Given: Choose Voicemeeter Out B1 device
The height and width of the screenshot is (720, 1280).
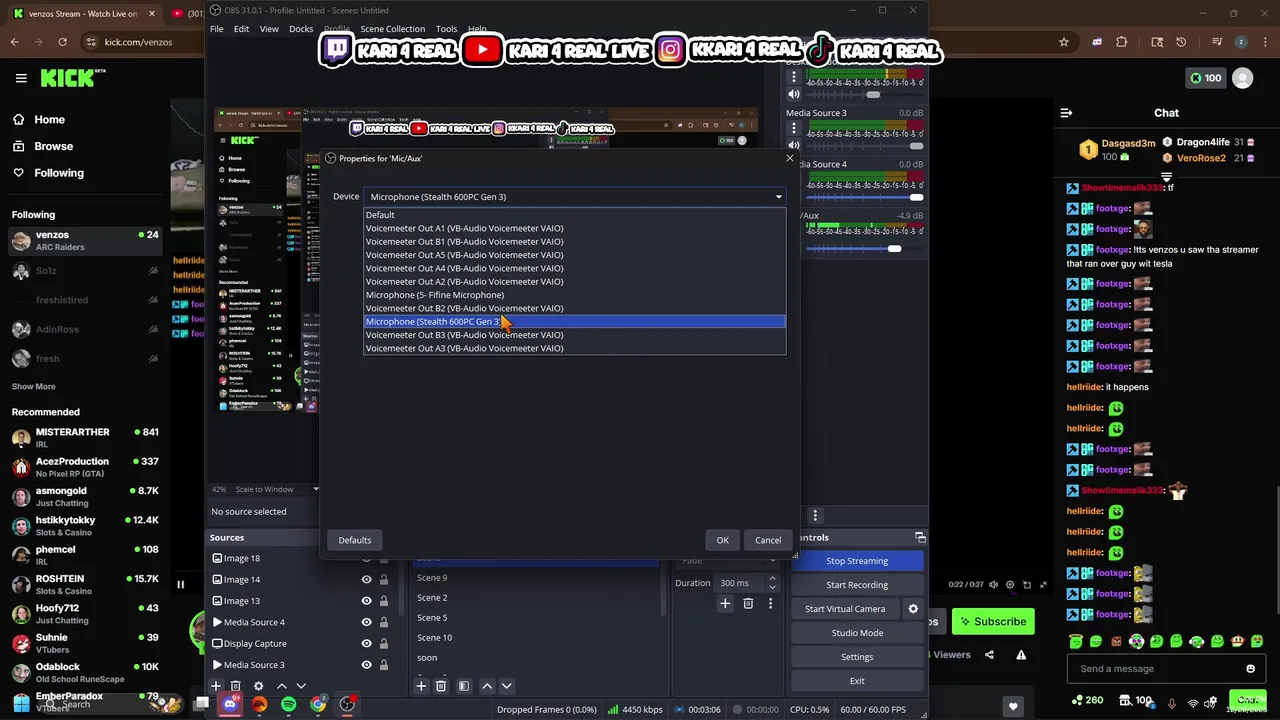Looking at the screenshot, I should [574, 241].
